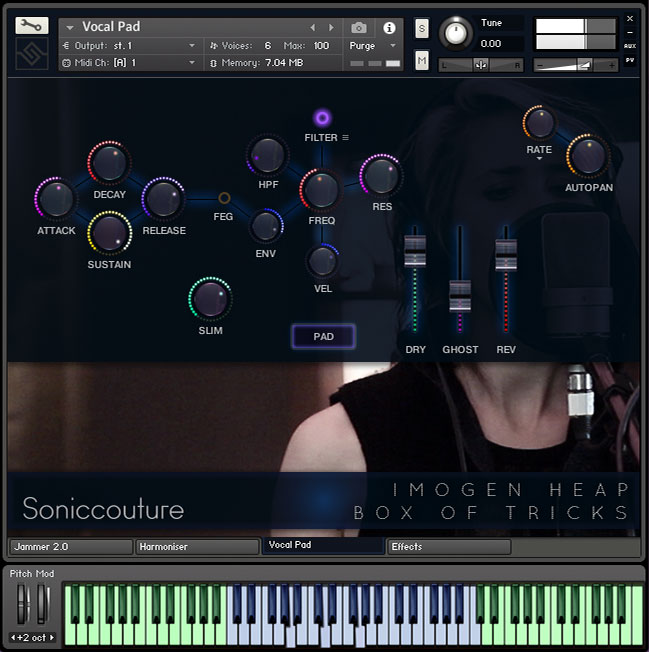The height and width of the screenshot is (652, 649).
Task: Click the VEL knob
Action: 322,261
